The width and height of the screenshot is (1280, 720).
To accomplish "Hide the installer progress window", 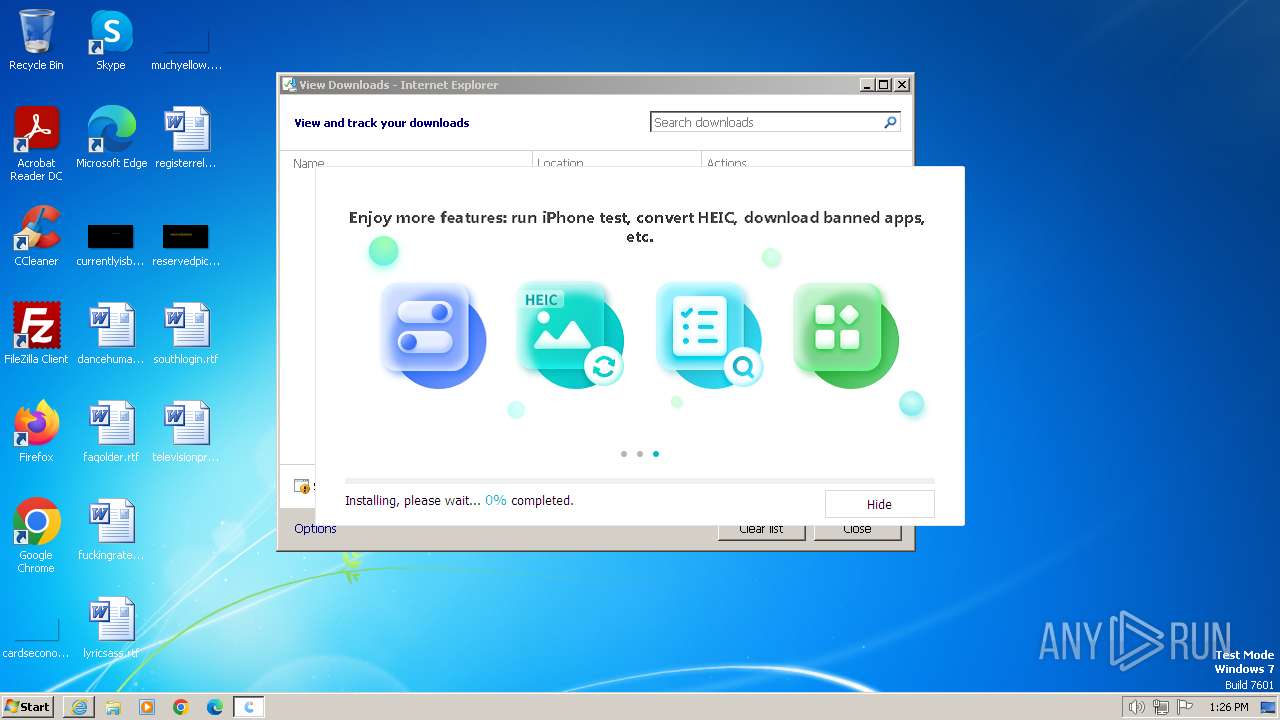I will [x=879, y=504].
